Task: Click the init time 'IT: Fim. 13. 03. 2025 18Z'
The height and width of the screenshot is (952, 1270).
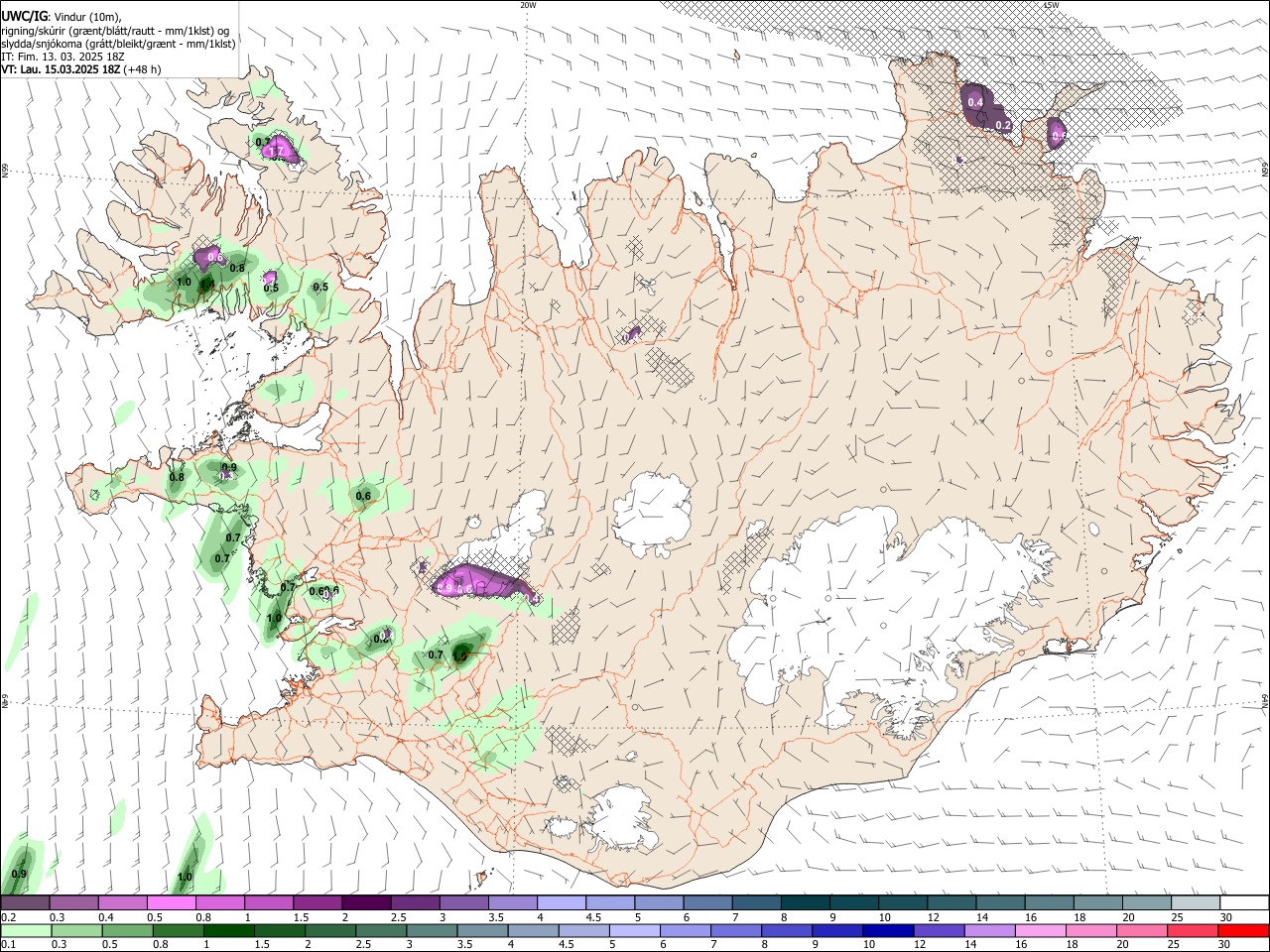Action: 64,57
